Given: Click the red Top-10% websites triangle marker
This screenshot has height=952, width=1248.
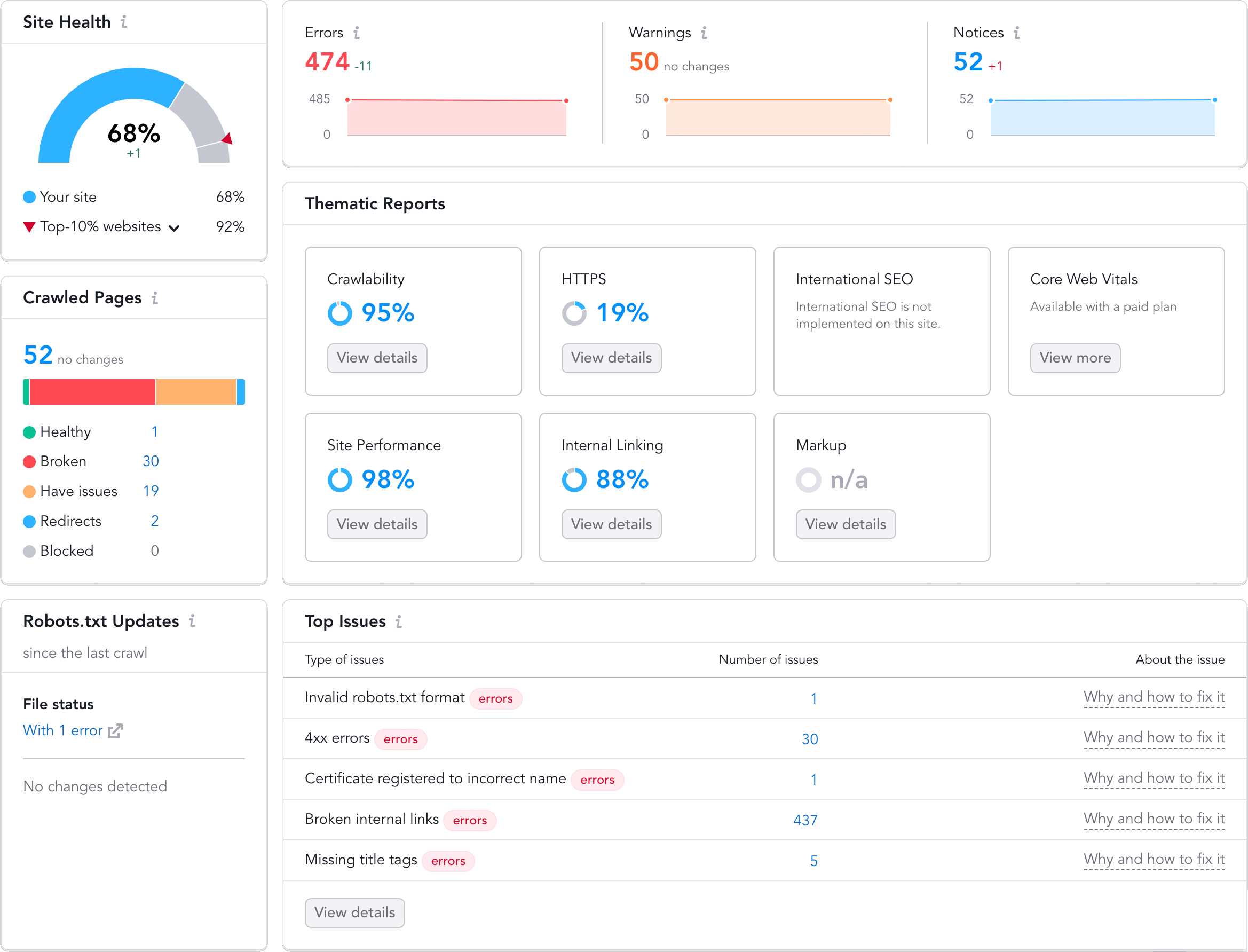Looking at the screenshot, I should pyautogui.click(x=29, y=227).
